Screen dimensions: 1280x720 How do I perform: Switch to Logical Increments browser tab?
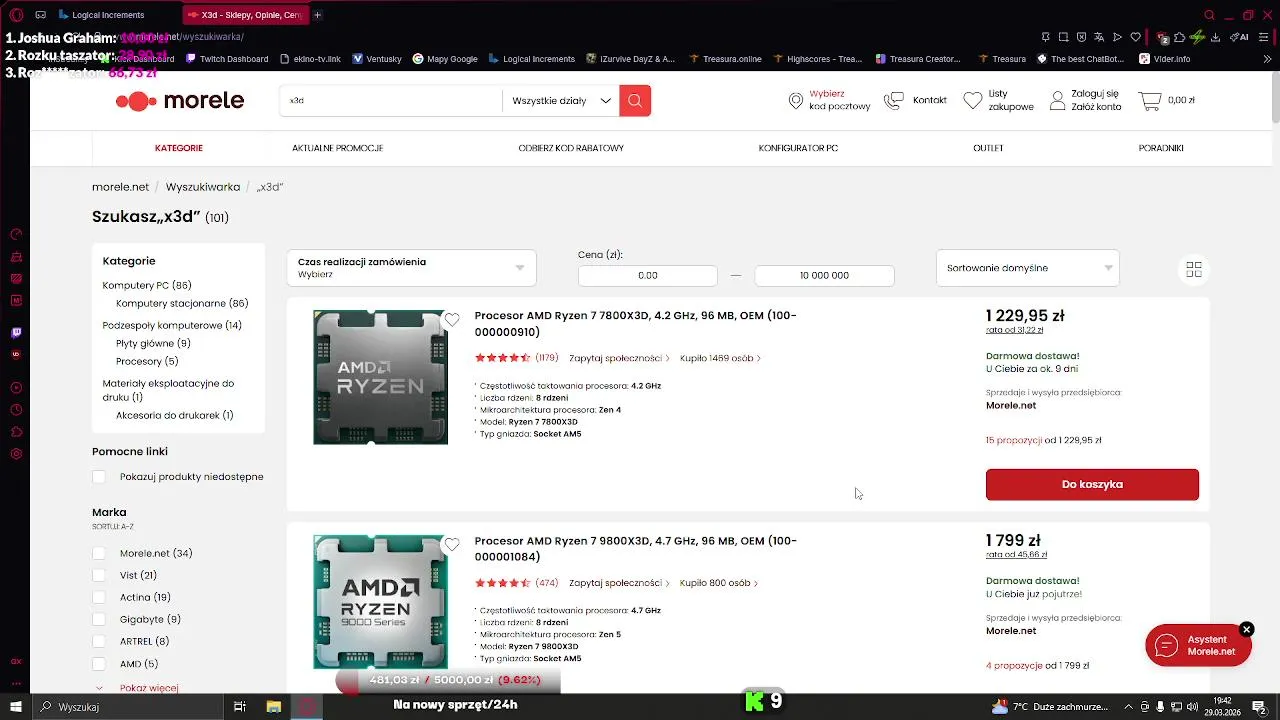[108, 15]
